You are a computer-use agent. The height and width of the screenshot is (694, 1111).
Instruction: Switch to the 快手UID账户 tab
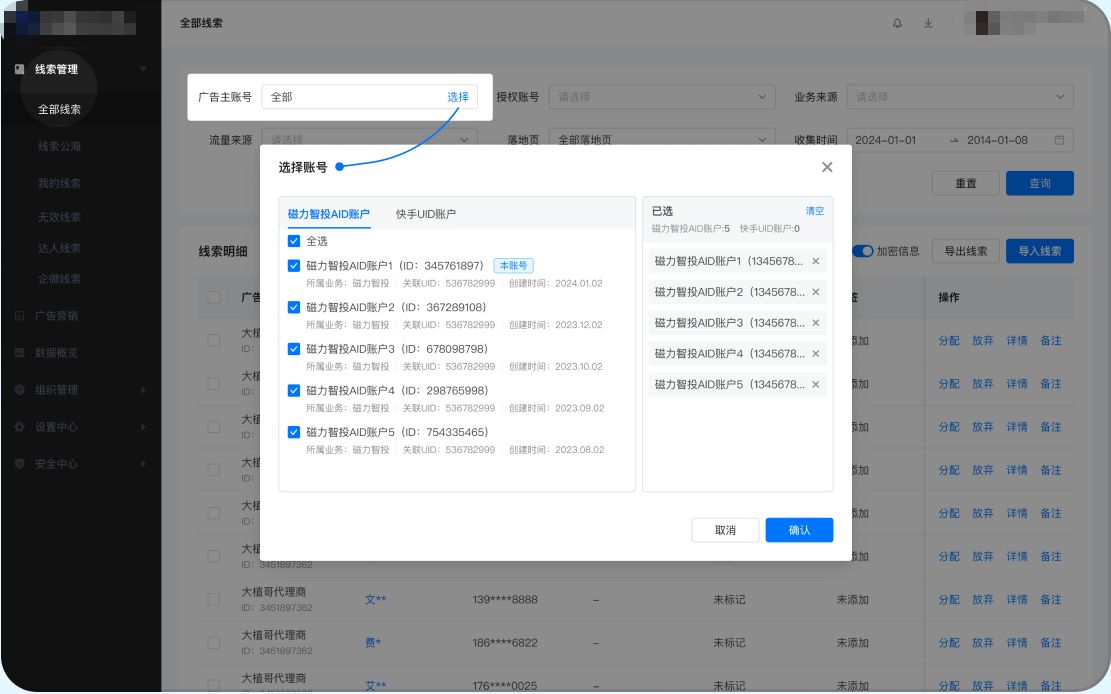(427, 213)
